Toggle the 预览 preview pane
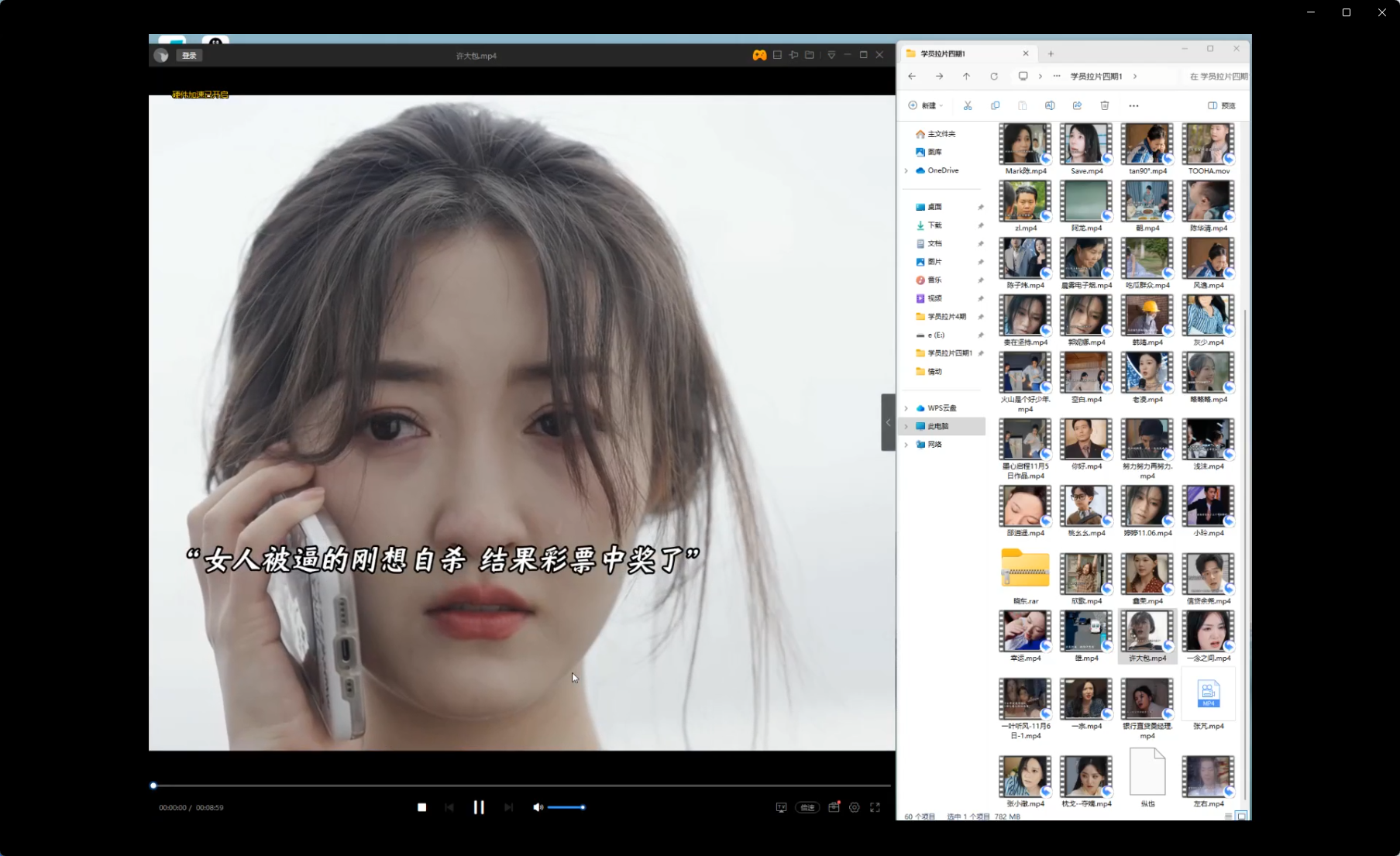Screen dimensions: 1400x856 point(1221,105)
